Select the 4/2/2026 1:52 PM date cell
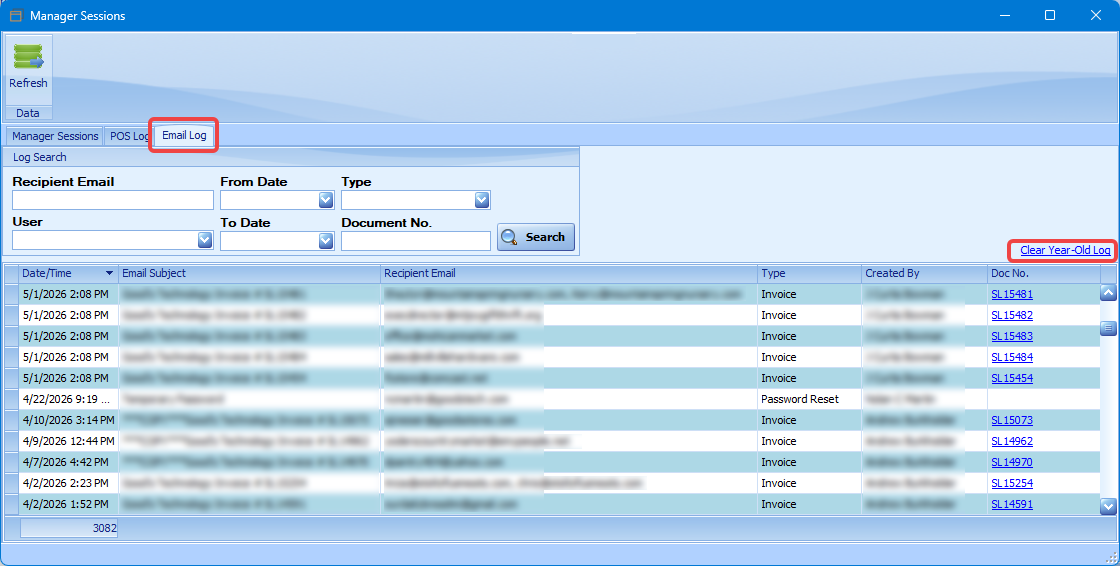Screen dimensions: 1120x566 point(69,505)
